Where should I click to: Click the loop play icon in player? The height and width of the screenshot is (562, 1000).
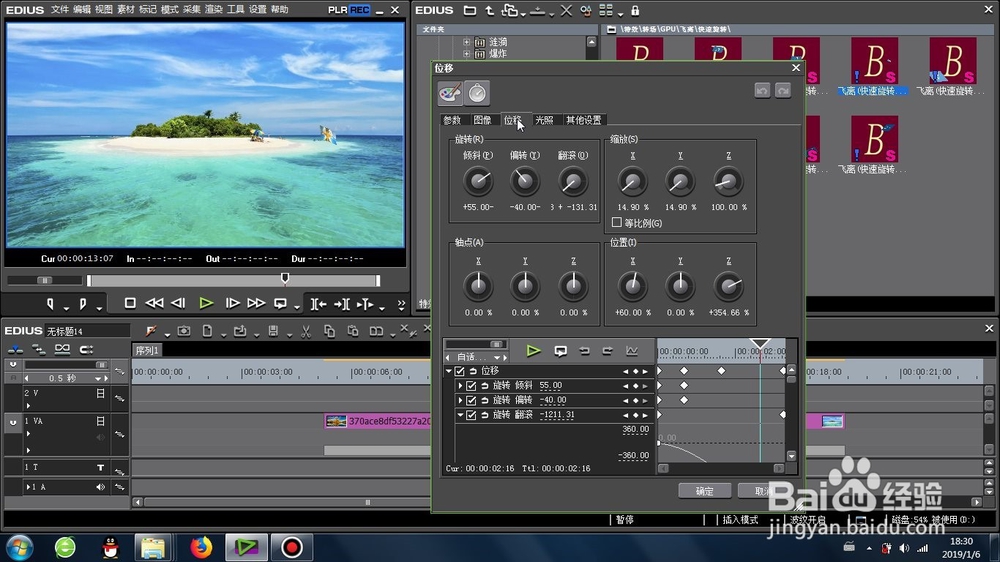(x=280, y=304)
